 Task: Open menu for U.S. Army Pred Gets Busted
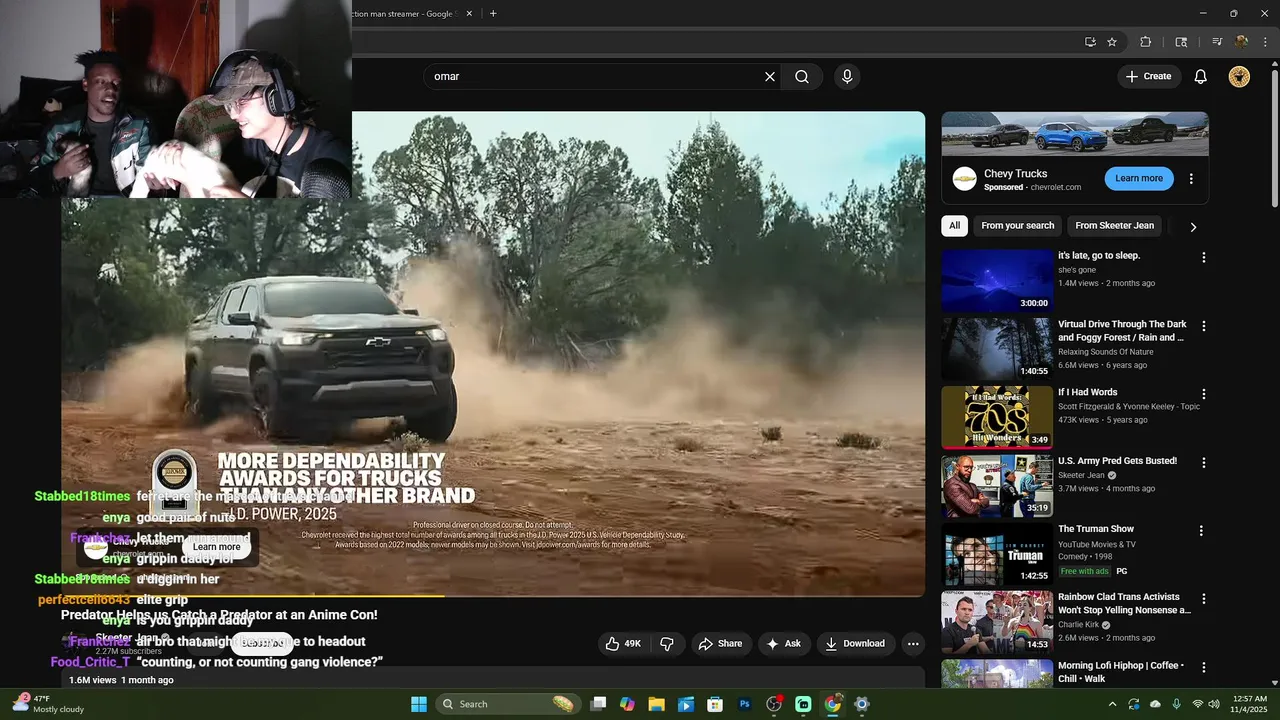click(x=1203, y=463)
